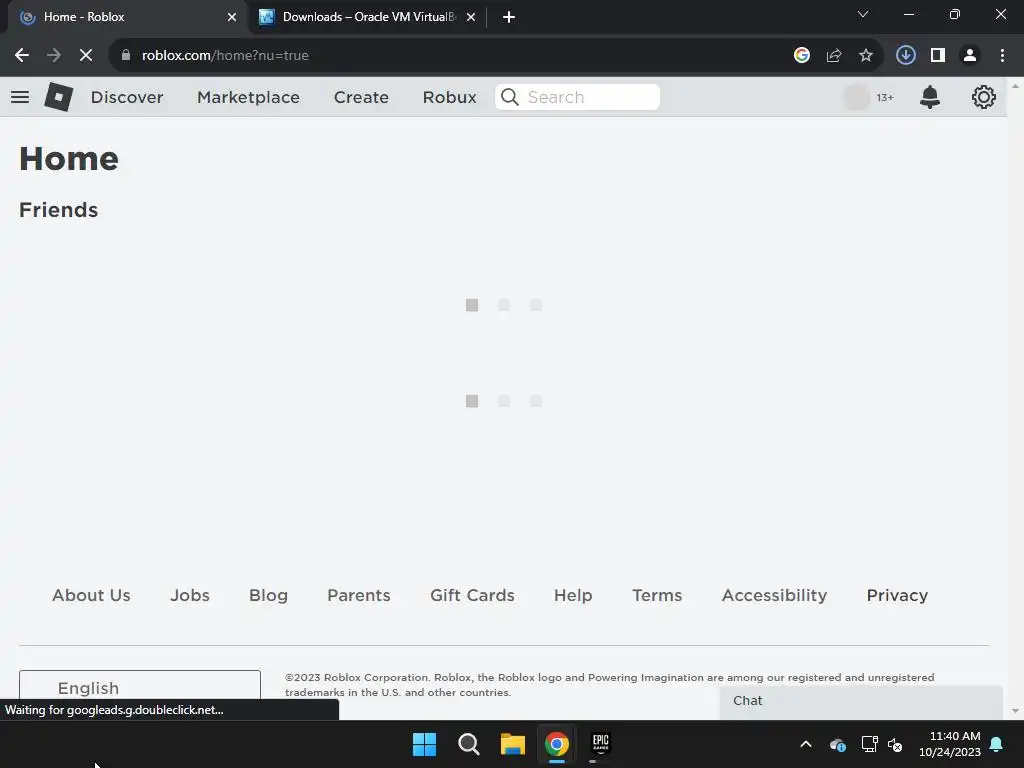
Task: Click the address bar URL
Action: point(225,56)
